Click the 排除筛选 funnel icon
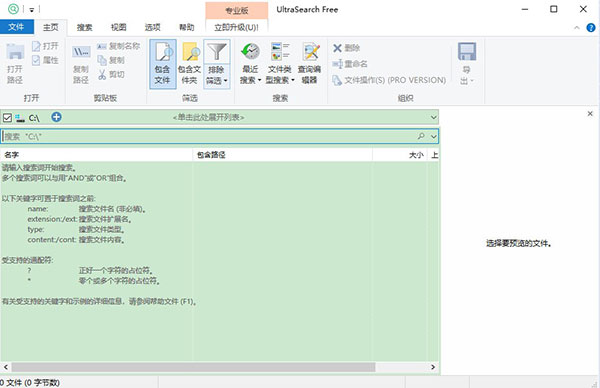Viewport: 600px width, 388px height. point(217,51)
